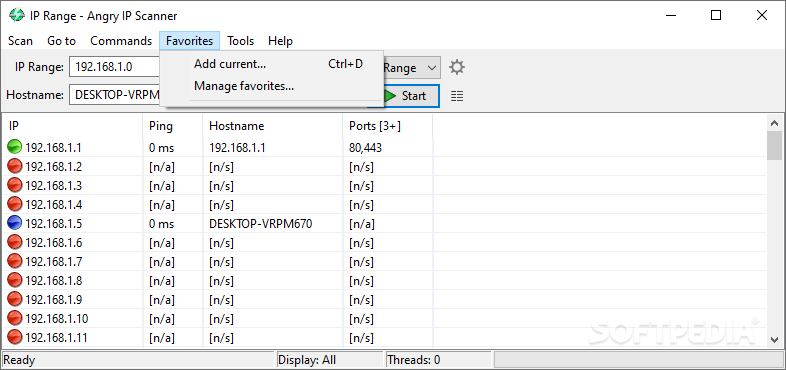Click Threads: 0 in status bar
Image resolution: width=786 pixels, height=370 pixels.
(414, 360)
